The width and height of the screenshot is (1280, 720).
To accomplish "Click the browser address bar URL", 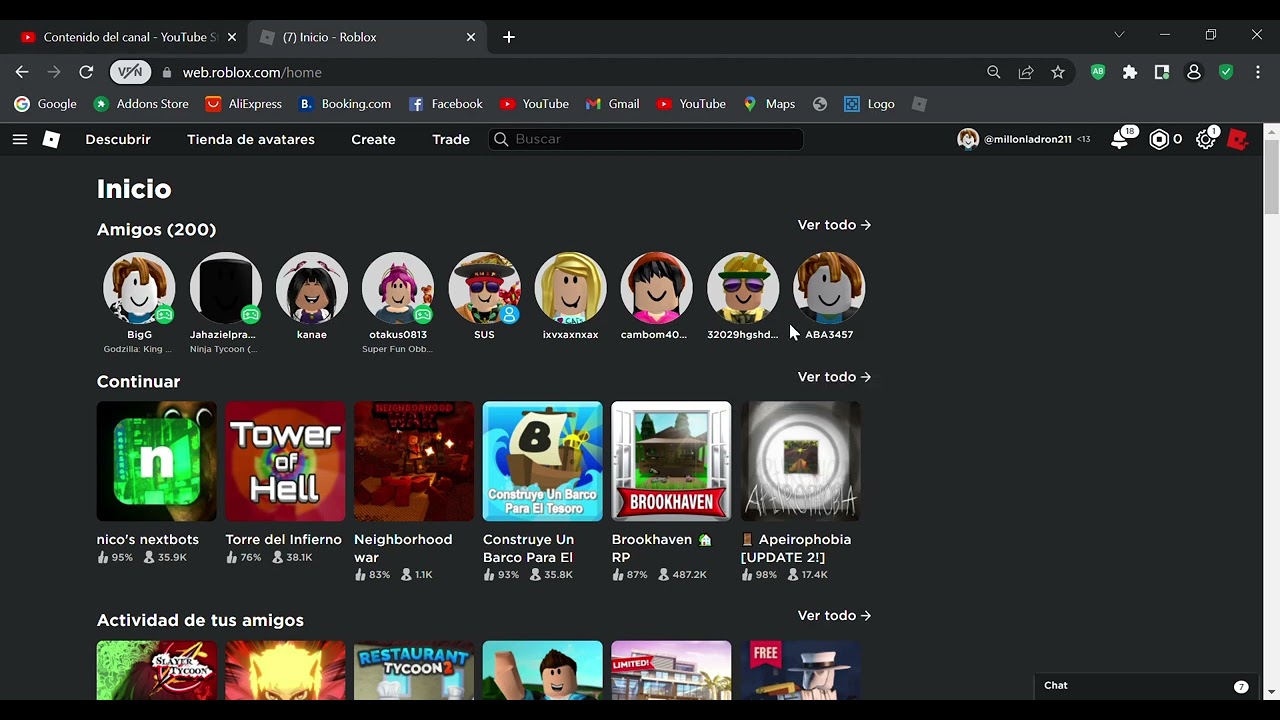I will pos(252,72).
